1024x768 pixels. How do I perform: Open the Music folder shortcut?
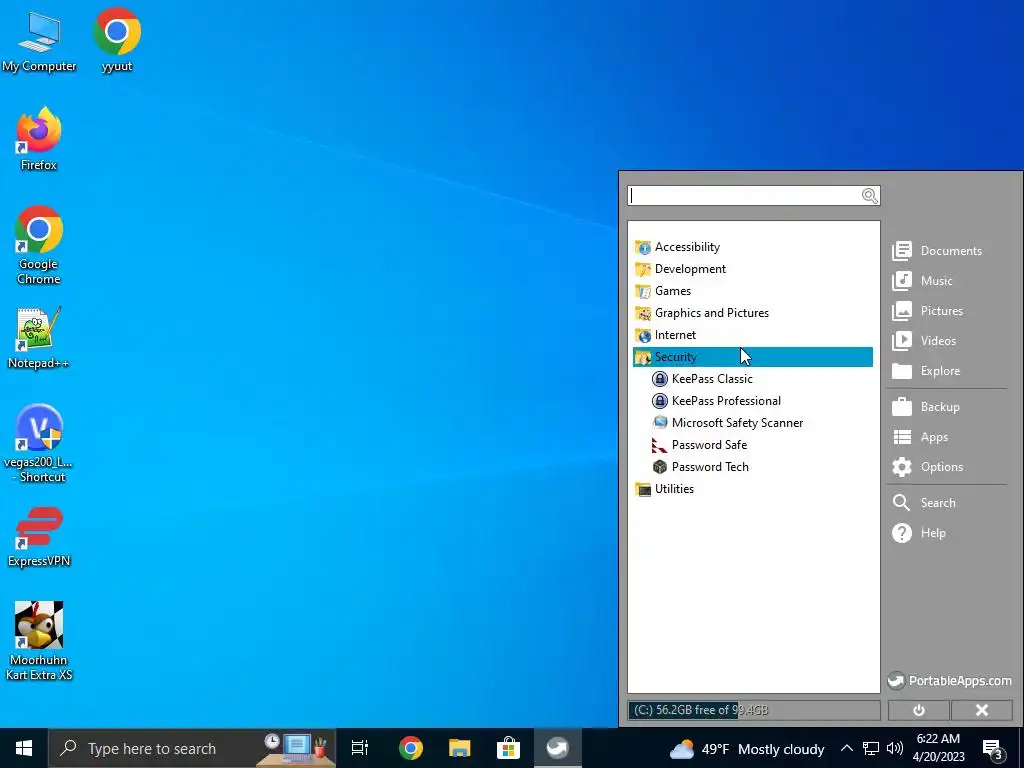coord(922,281)
